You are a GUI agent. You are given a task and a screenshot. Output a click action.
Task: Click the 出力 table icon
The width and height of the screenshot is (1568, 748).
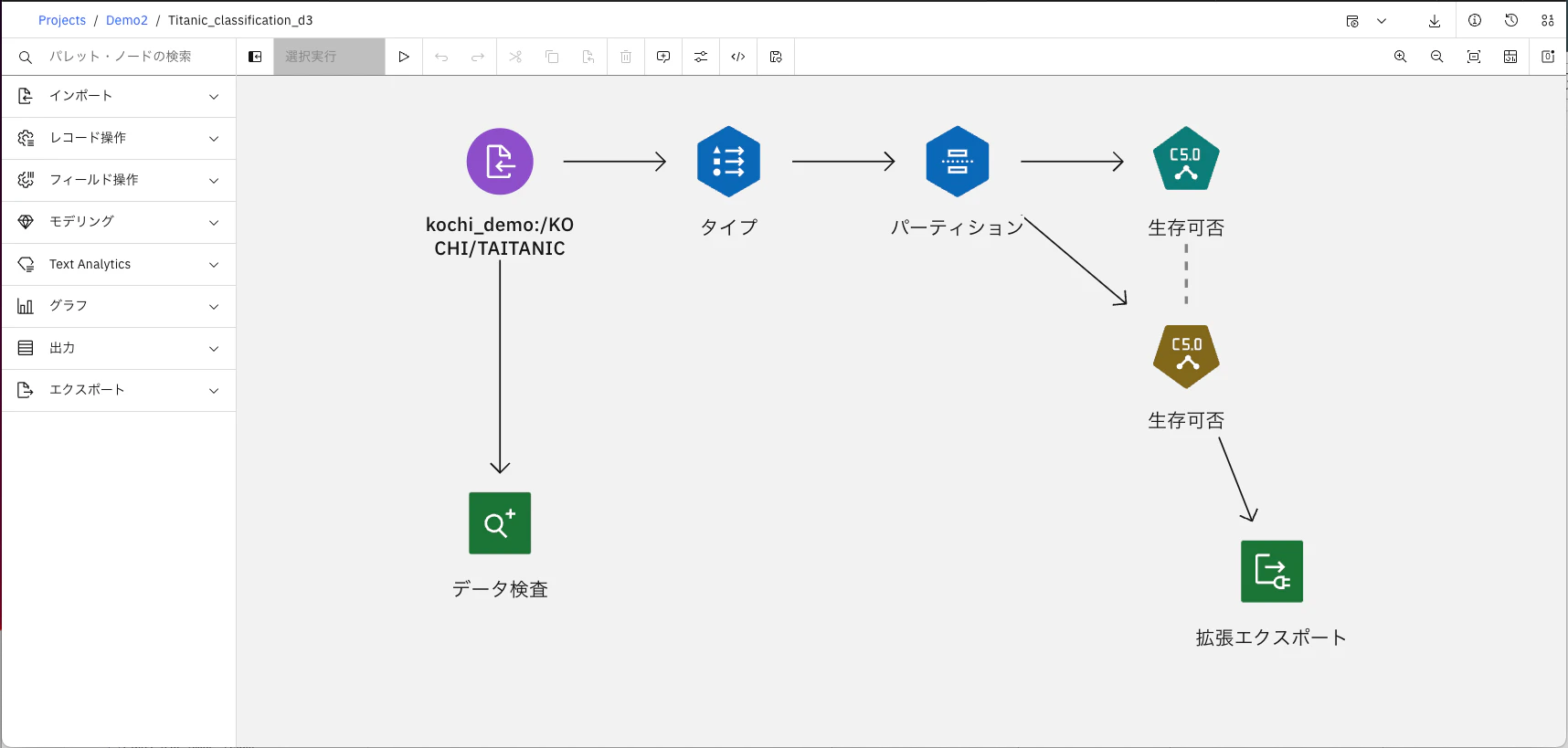pos(26,348)
